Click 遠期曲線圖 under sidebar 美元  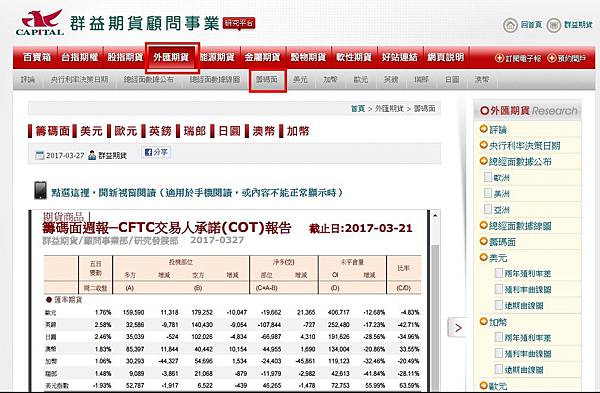(x=524, y=306)
